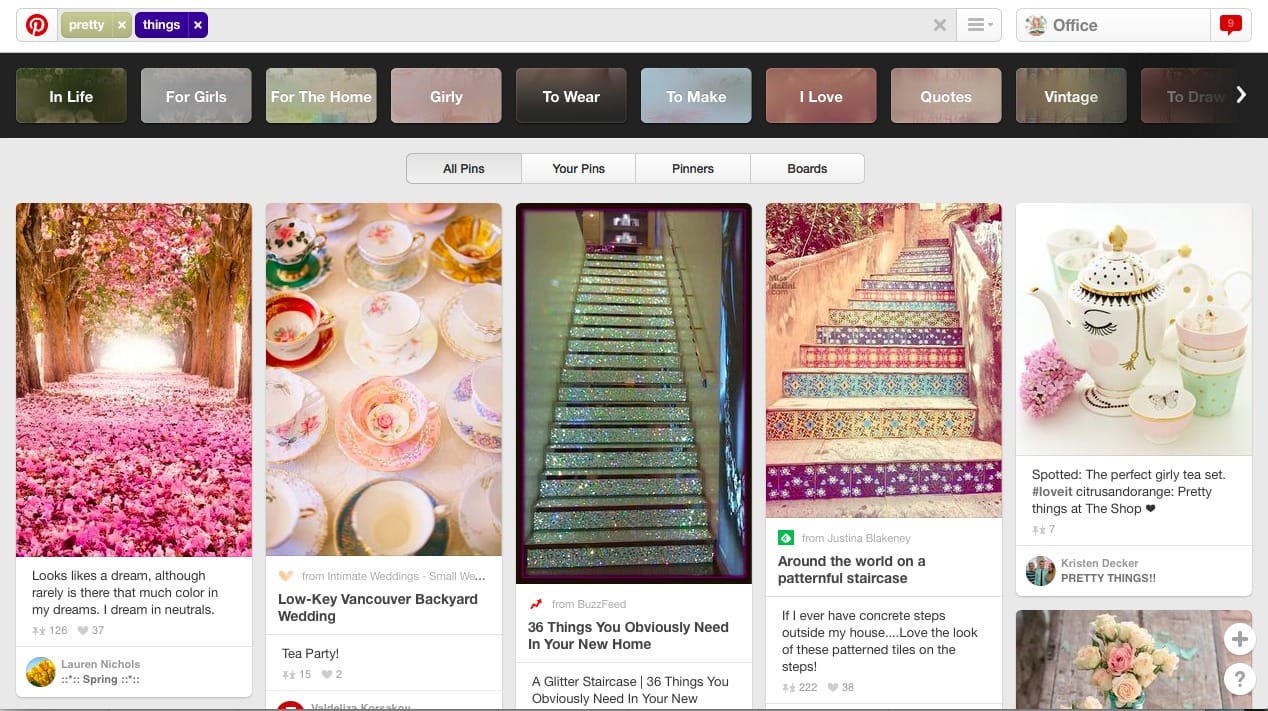
Task: Switch to the All Pins tab
Action: point(464,168)
